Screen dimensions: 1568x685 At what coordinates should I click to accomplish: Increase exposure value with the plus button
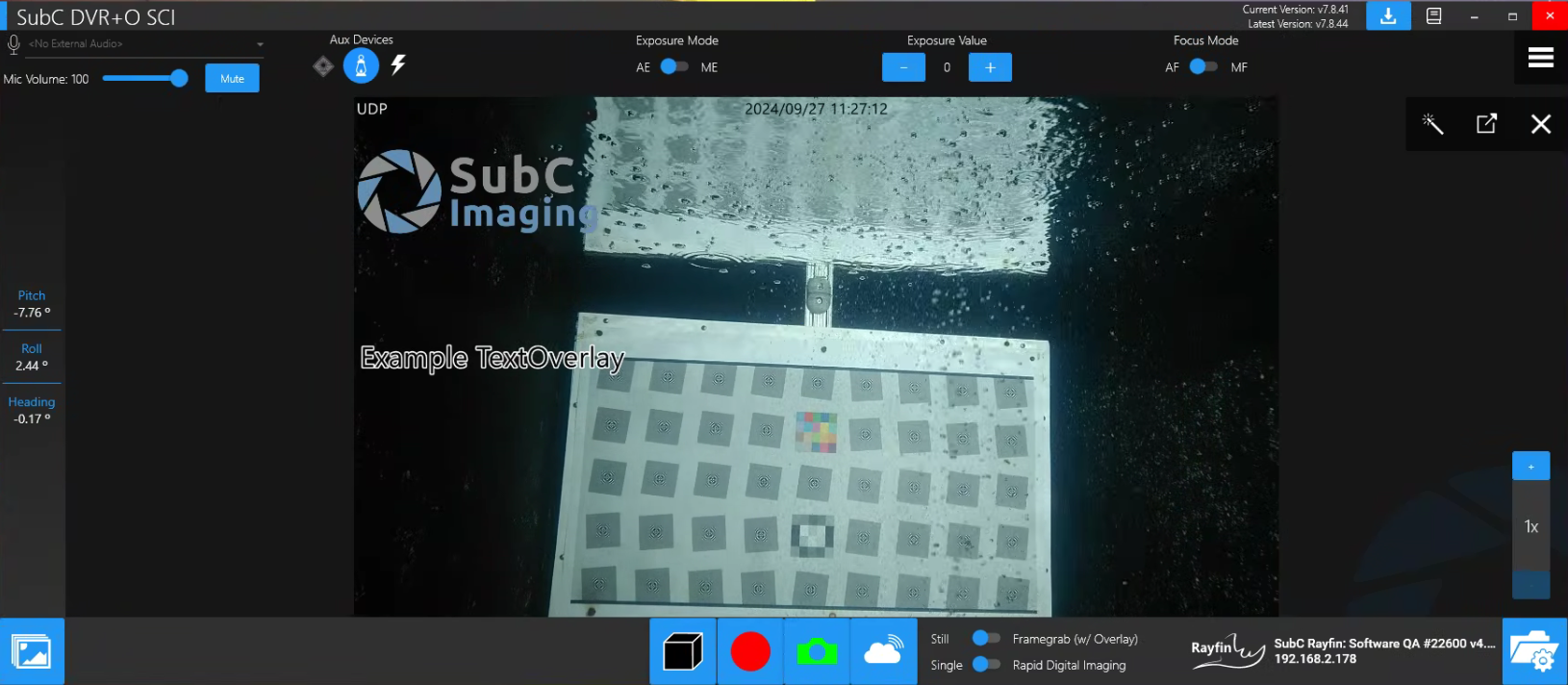coord(990,67)
